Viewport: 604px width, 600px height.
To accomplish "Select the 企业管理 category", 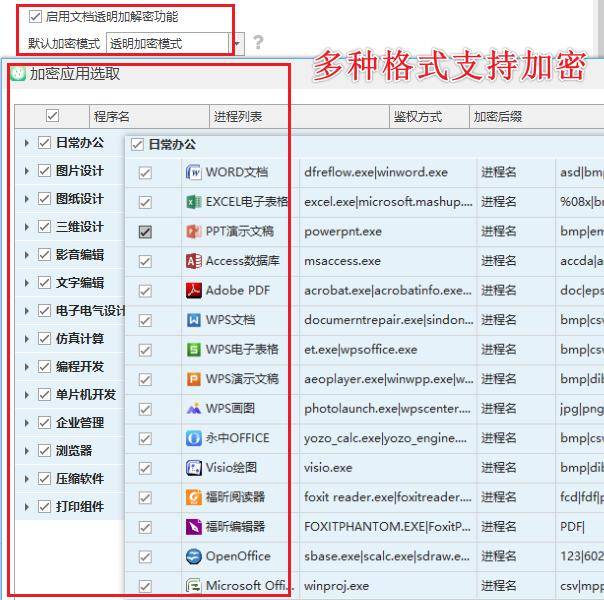I will pyautogui.click(x=80, y=422).
